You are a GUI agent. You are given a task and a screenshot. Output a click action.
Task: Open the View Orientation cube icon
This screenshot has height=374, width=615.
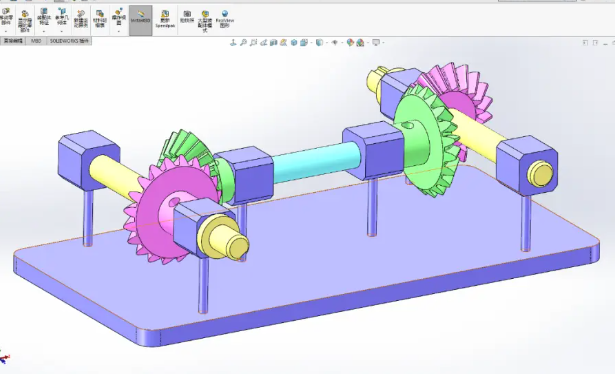coord(294,42)
